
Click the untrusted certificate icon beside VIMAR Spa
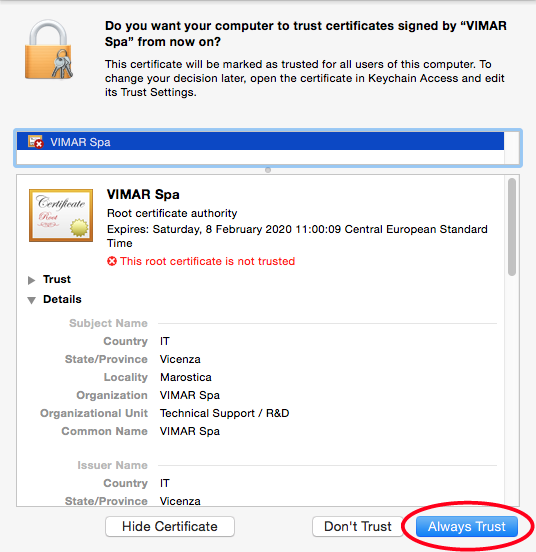pos(36,142)
